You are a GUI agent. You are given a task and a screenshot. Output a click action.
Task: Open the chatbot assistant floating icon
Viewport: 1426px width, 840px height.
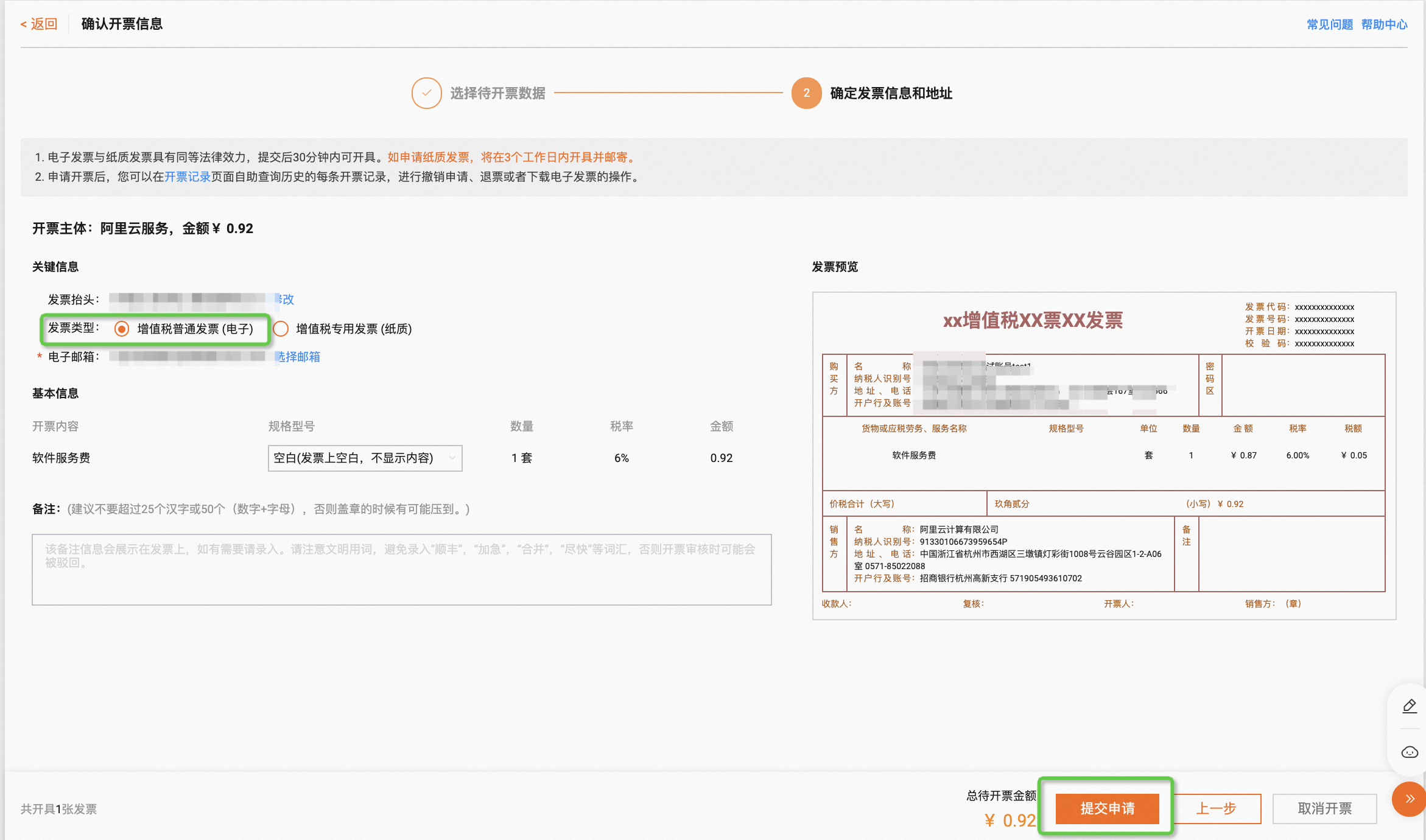tap(1409, 752)
